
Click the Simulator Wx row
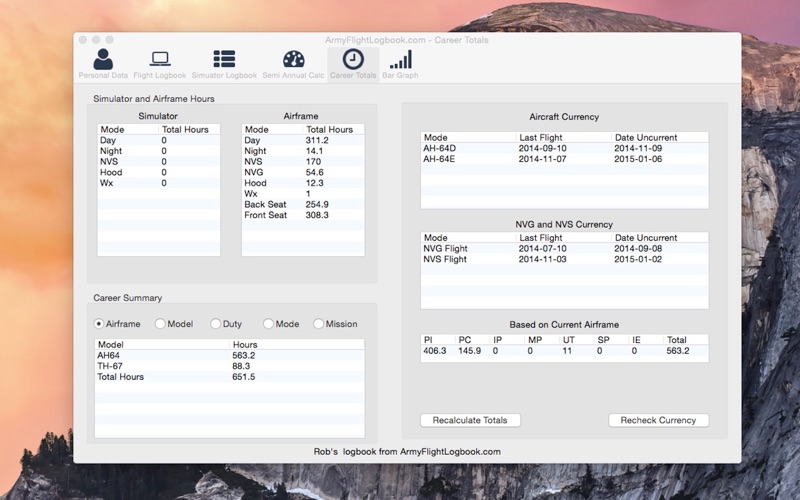(159, 183)
